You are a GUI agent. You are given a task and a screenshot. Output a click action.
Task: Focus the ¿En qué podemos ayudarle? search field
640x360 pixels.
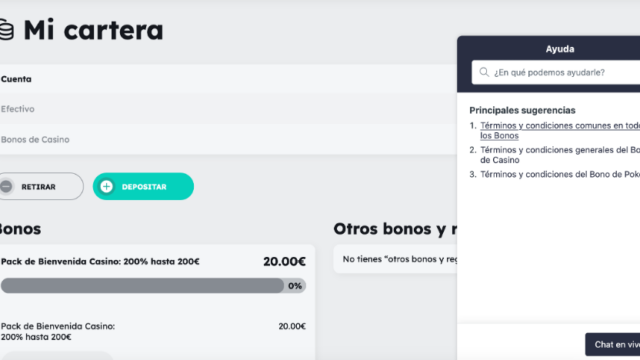click(556, 73)
